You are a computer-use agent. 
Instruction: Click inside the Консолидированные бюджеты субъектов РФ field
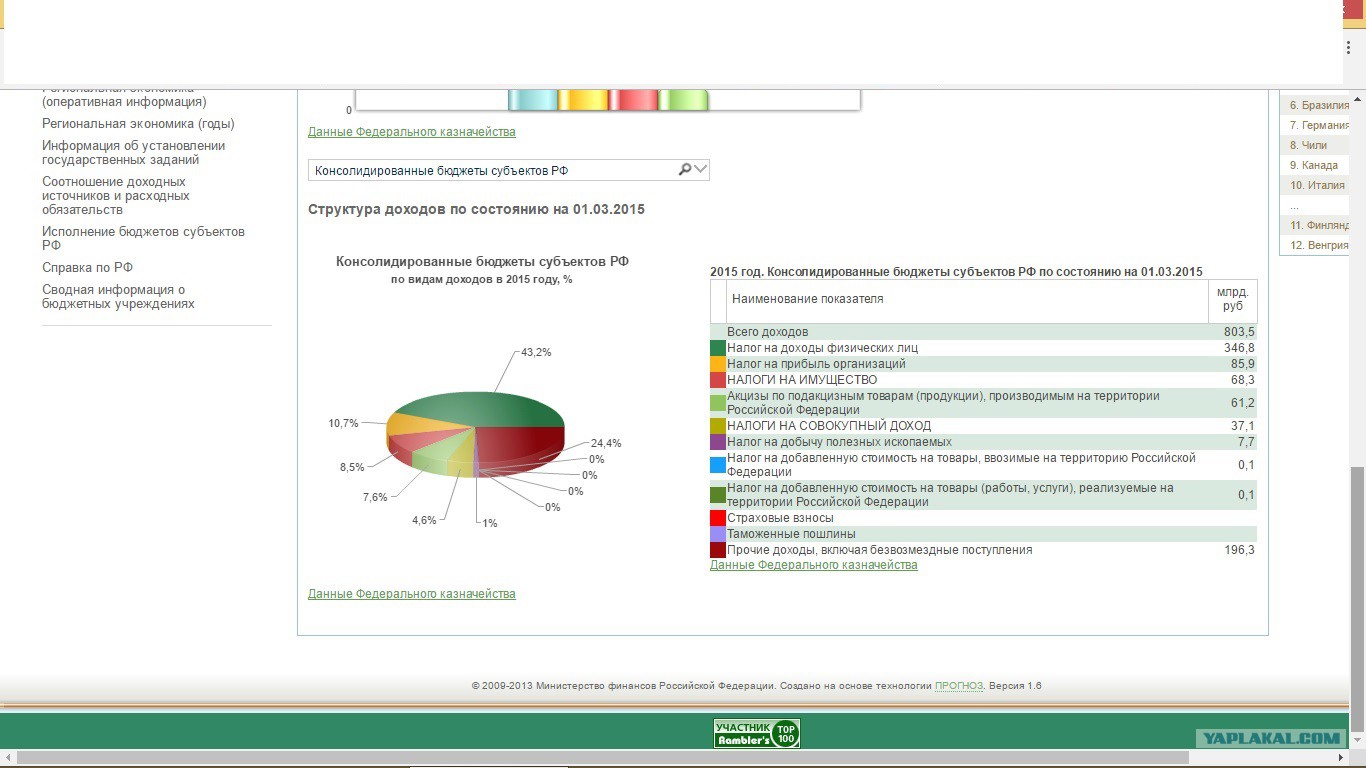(x=493, y=170)
